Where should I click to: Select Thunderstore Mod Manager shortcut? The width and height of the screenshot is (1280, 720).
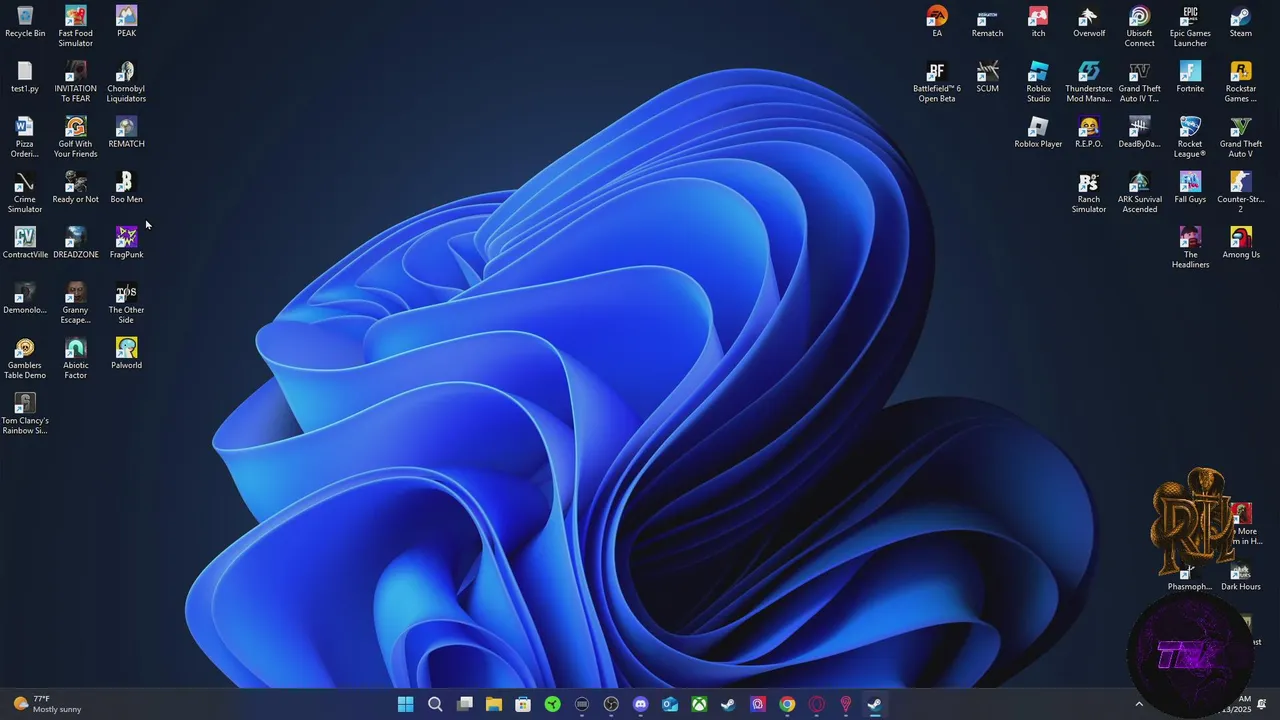pyautogui.click(x=1089, y=82)
